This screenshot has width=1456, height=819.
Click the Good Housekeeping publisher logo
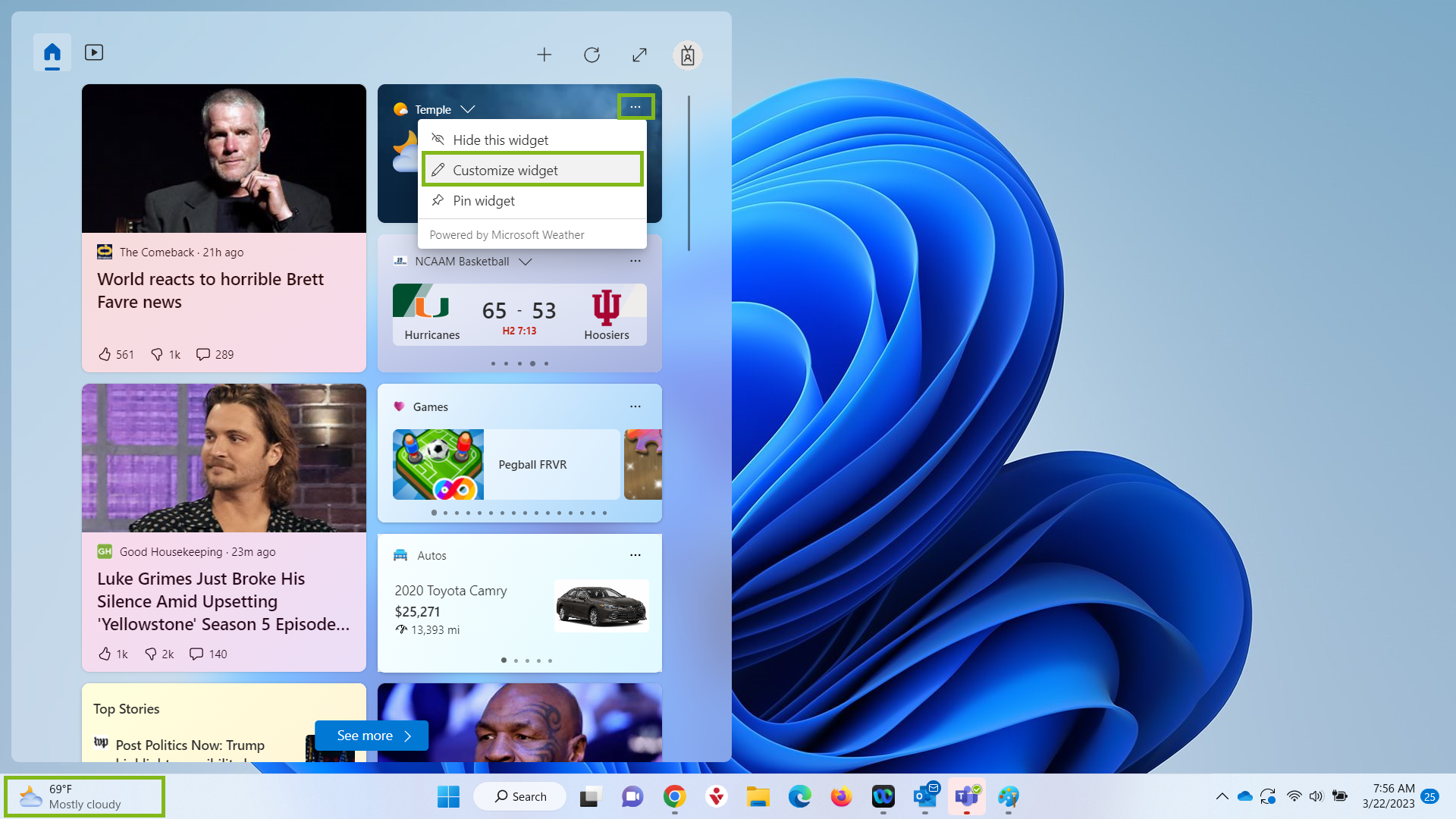[x=104, y=551]
